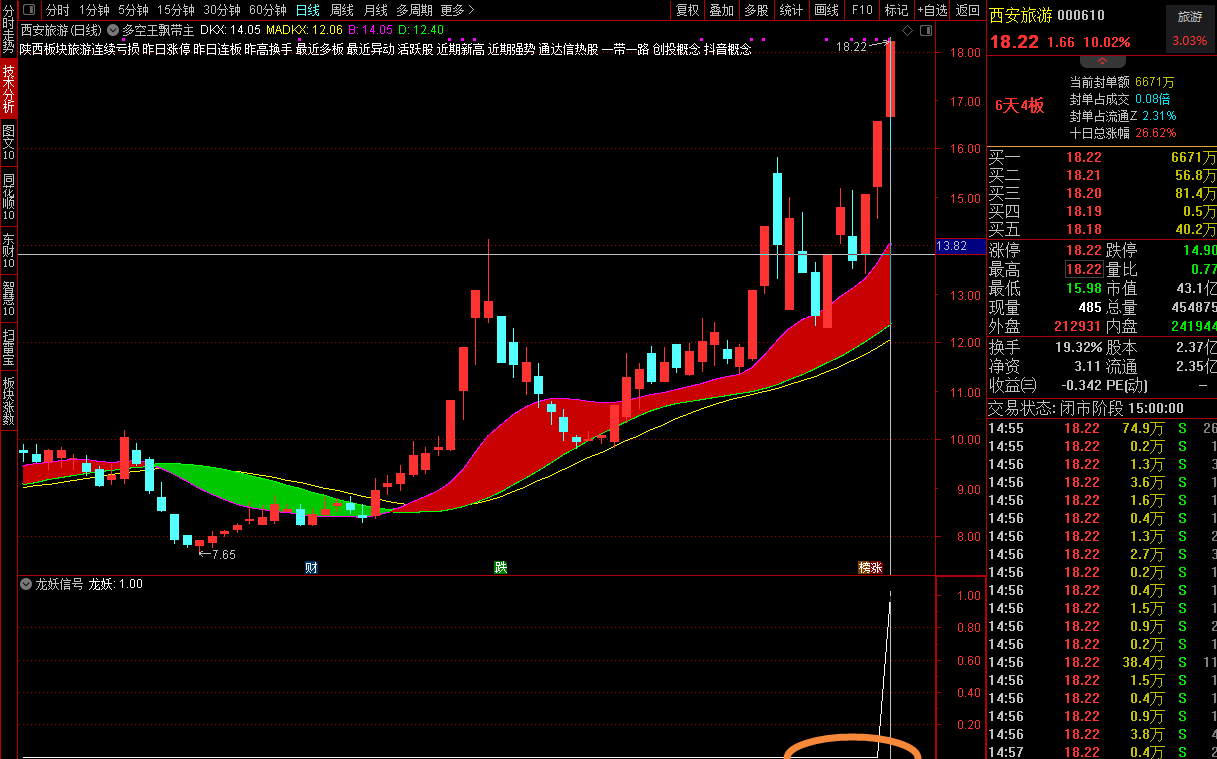Image resolution: width=1217 pixels, height=759 pixels.
Task: Click the stock name 西安旅游 in quote panel
Action: 1021,15
